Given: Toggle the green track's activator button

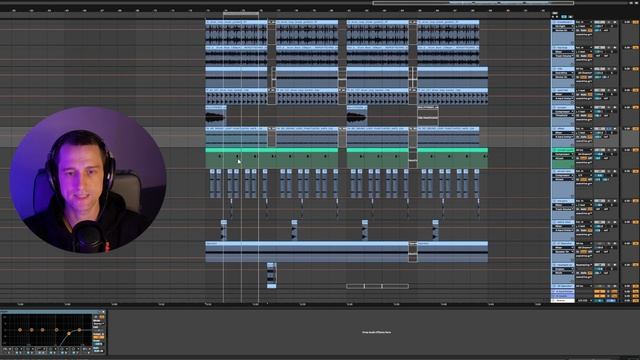Looking at the screenshot, I should 600,150.
